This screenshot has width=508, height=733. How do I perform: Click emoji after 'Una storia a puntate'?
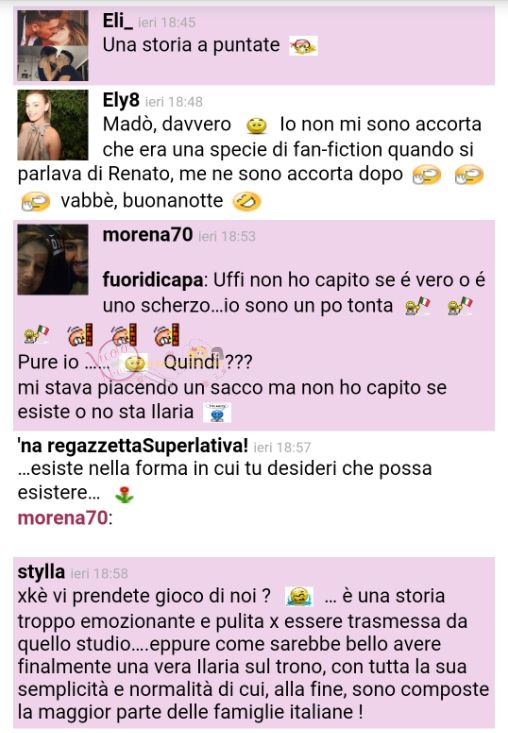click(303, 46)
